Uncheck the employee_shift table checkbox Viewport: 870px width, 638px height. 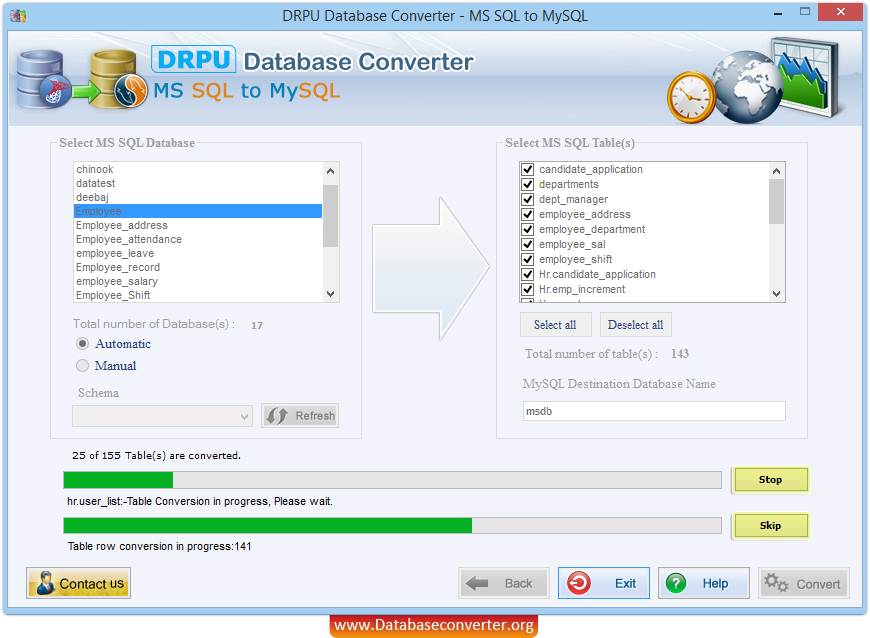coord(528,259)
